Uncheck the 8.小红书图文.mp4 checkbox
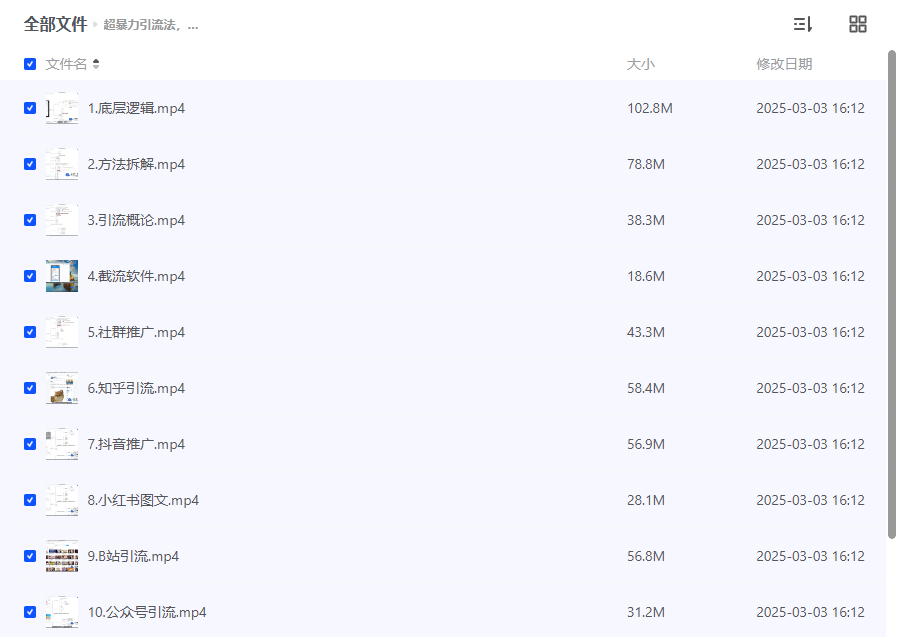 tap(30, 500)
